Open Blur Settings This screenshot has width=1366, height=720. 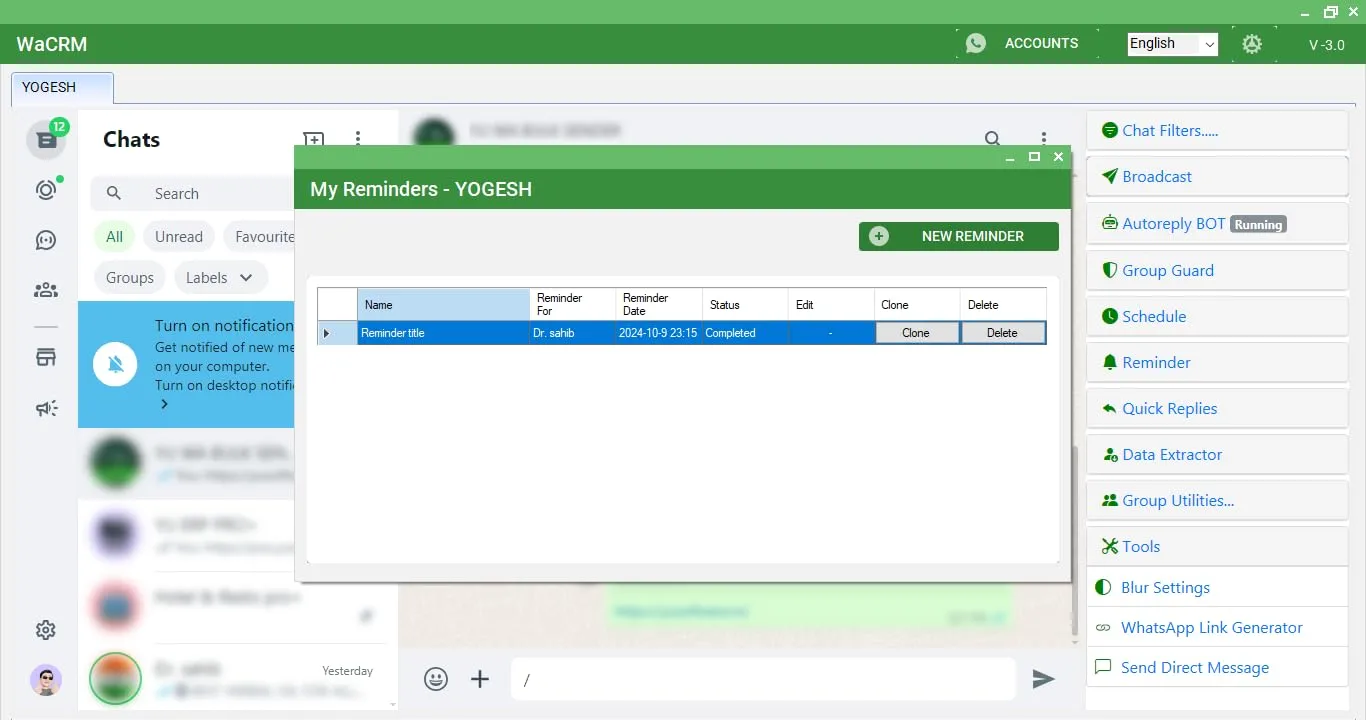pyautogui.click(x=1165, y=588)
